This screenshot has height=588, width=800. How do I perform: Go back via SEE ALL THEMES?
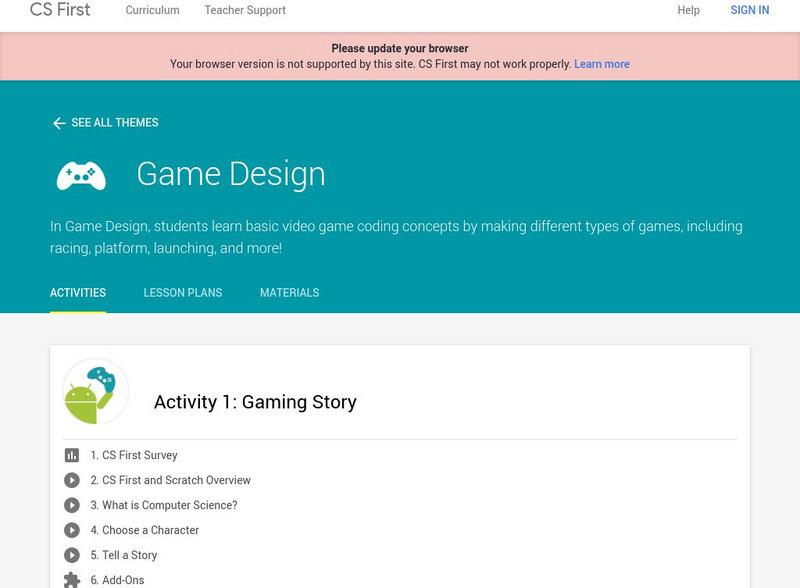pyautogui.click(x=115, y=122)
